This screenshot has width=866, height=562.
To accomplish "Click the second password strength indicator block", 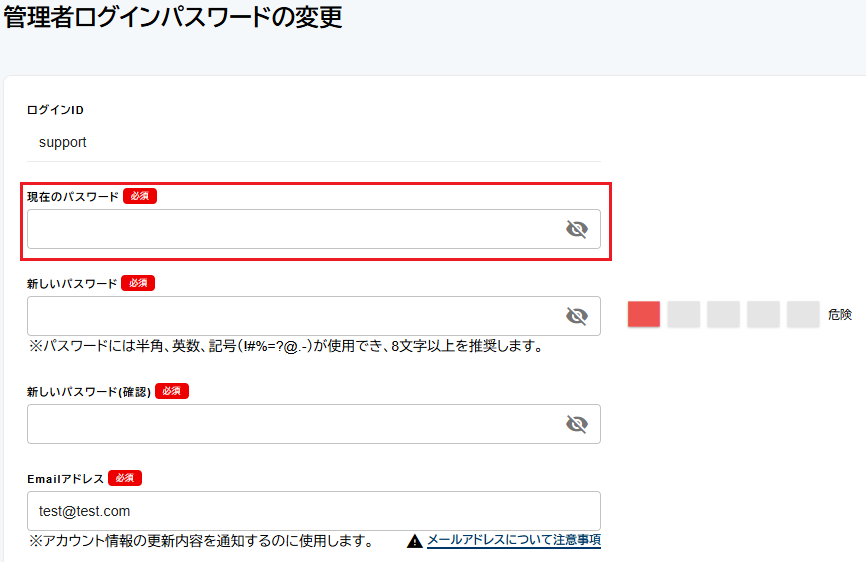I will (x=684, y=314).
